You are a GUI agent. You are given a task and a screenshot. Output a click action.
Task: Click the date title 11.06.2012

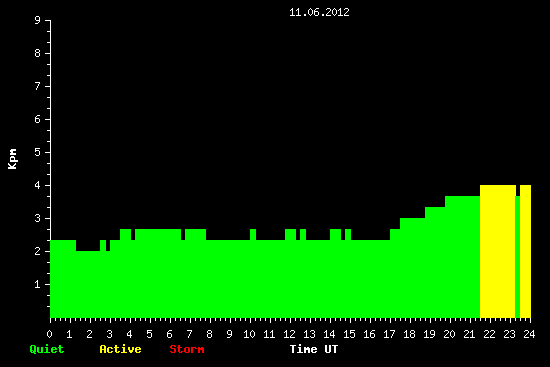(319, 12)
